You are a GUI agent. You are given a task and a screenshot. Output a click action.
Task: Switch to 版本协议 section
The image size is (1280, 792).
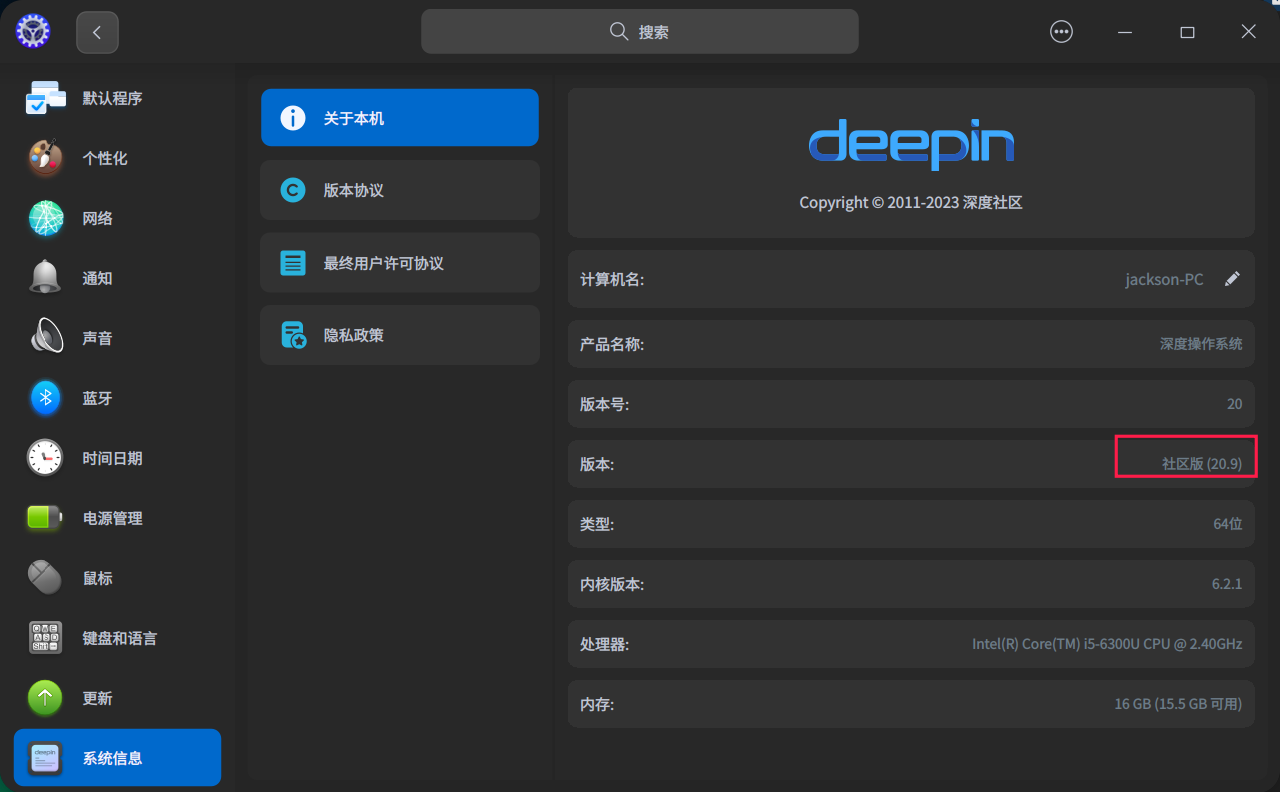coord(399,190)
